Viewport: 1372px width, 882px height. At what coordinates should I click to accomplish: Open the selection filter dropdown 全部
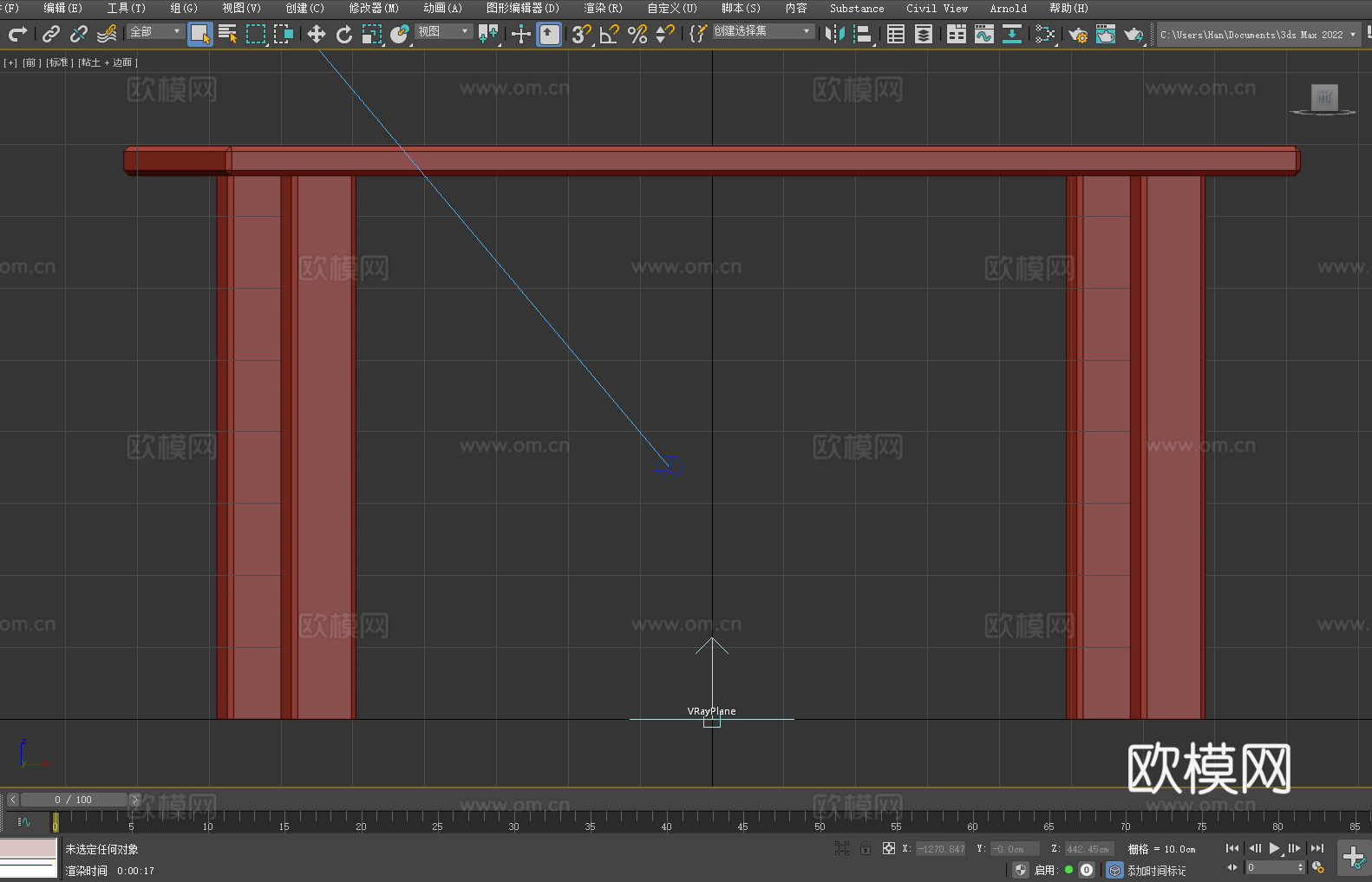point(155,31)
